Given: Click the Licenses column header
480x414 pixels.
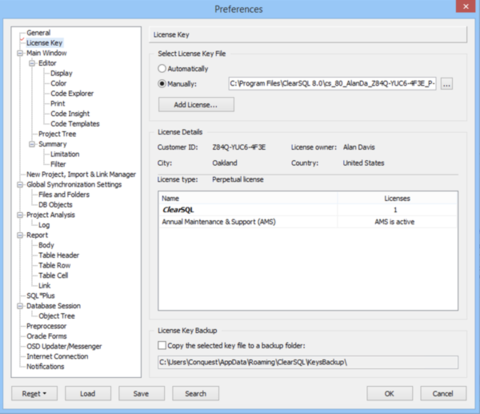Looking at the screenshot, I should [397, 198].
